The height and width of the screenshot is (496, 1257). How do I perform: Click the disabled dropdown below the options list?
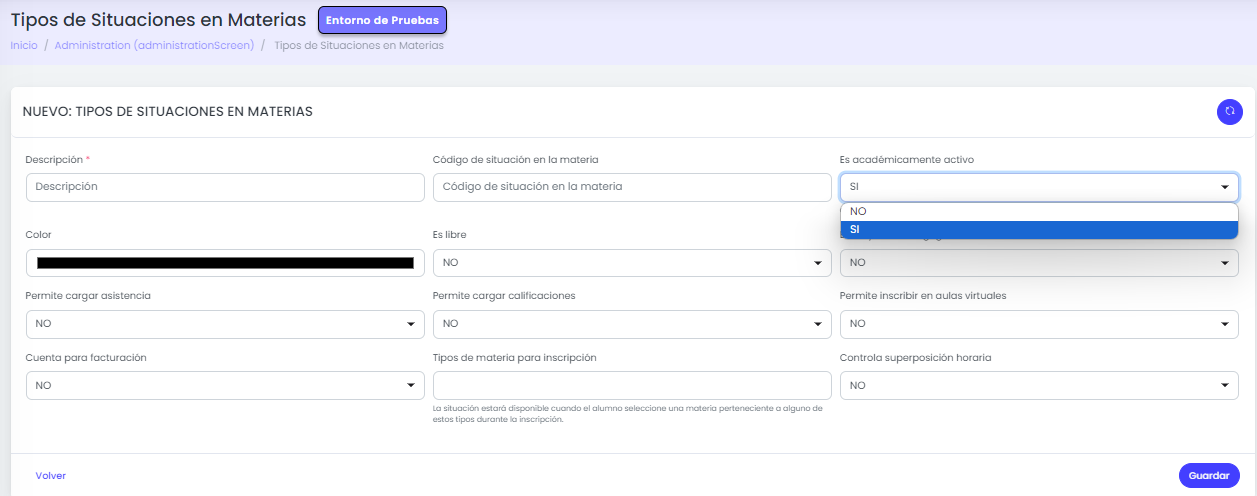tap(1039, 263)
